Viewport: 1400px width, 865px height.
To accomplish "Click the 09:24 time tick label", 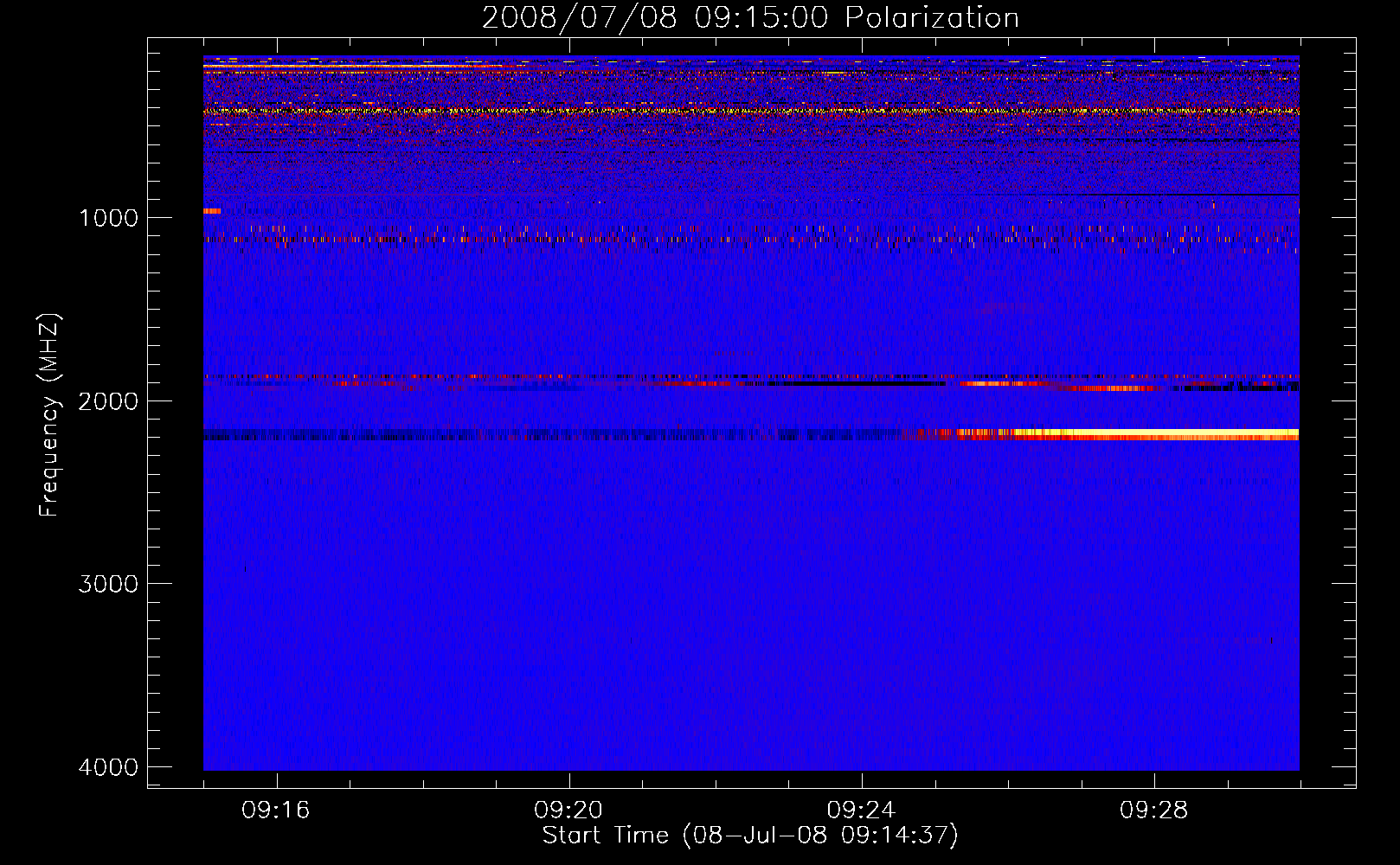I will (x=861, y=811).
